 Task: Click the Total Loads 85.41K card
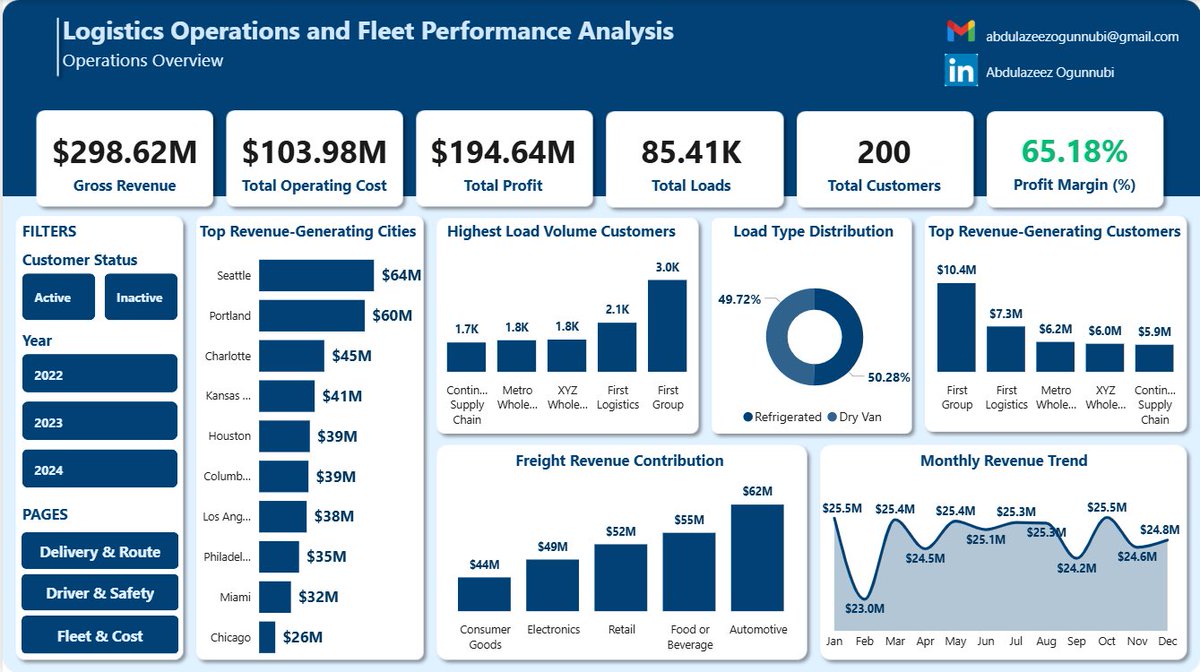click(x=694, y=158)
